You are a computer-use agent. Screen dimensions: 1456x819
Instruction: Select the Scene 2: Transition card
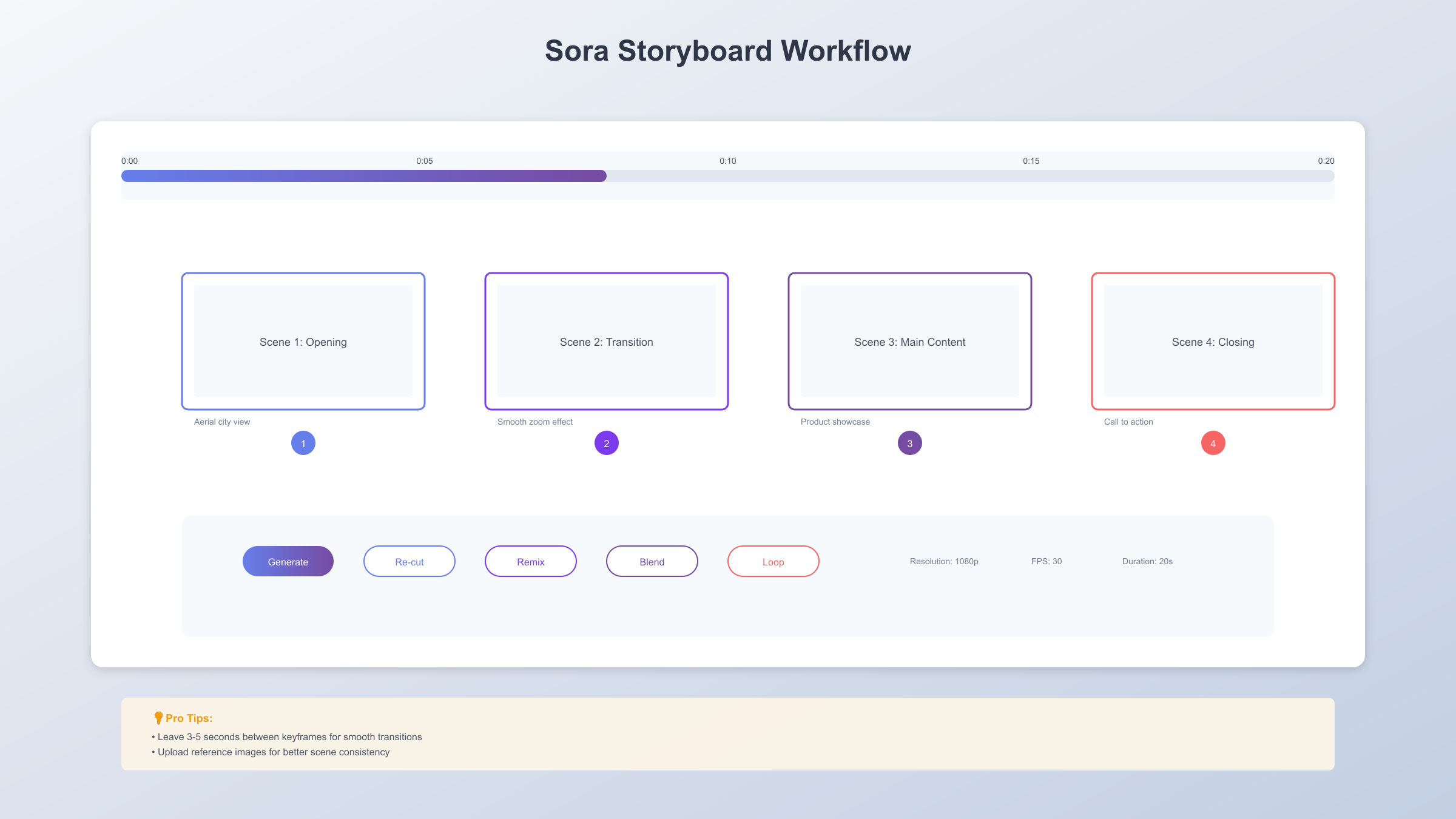[x=607, y=341]
